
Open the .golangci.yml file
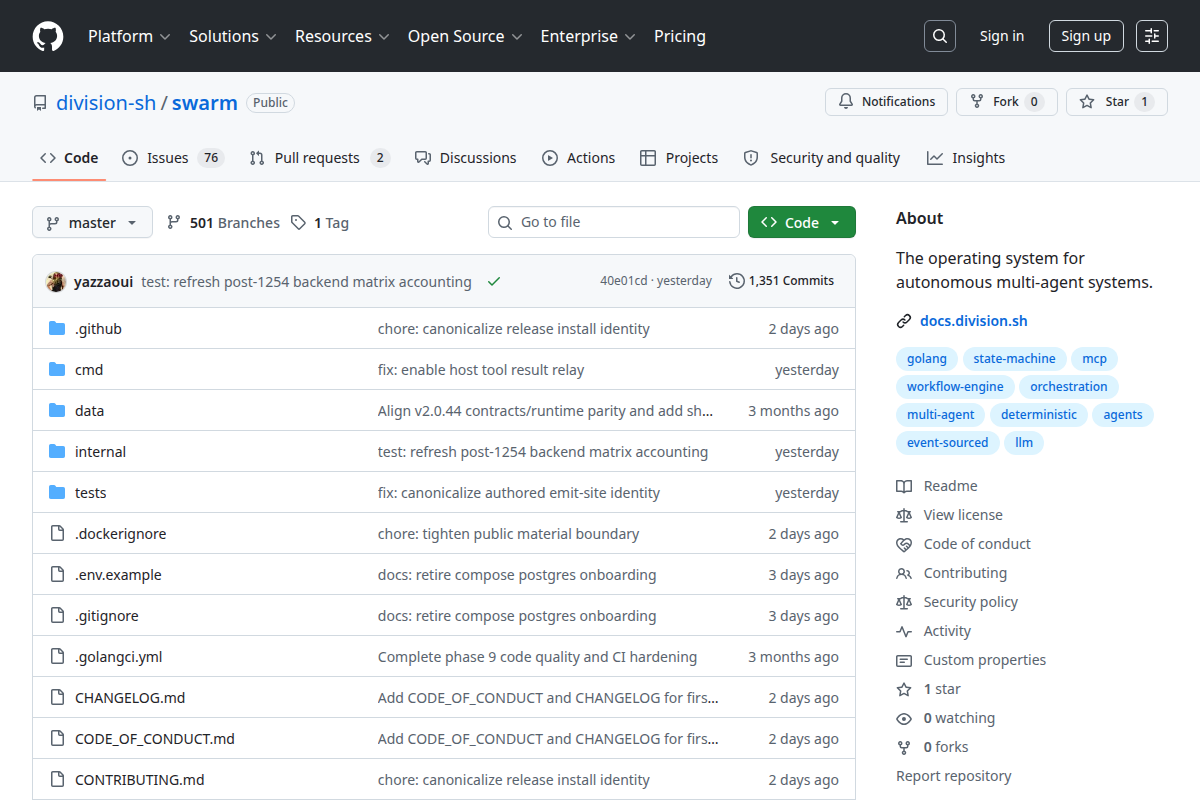pos(118,657)
